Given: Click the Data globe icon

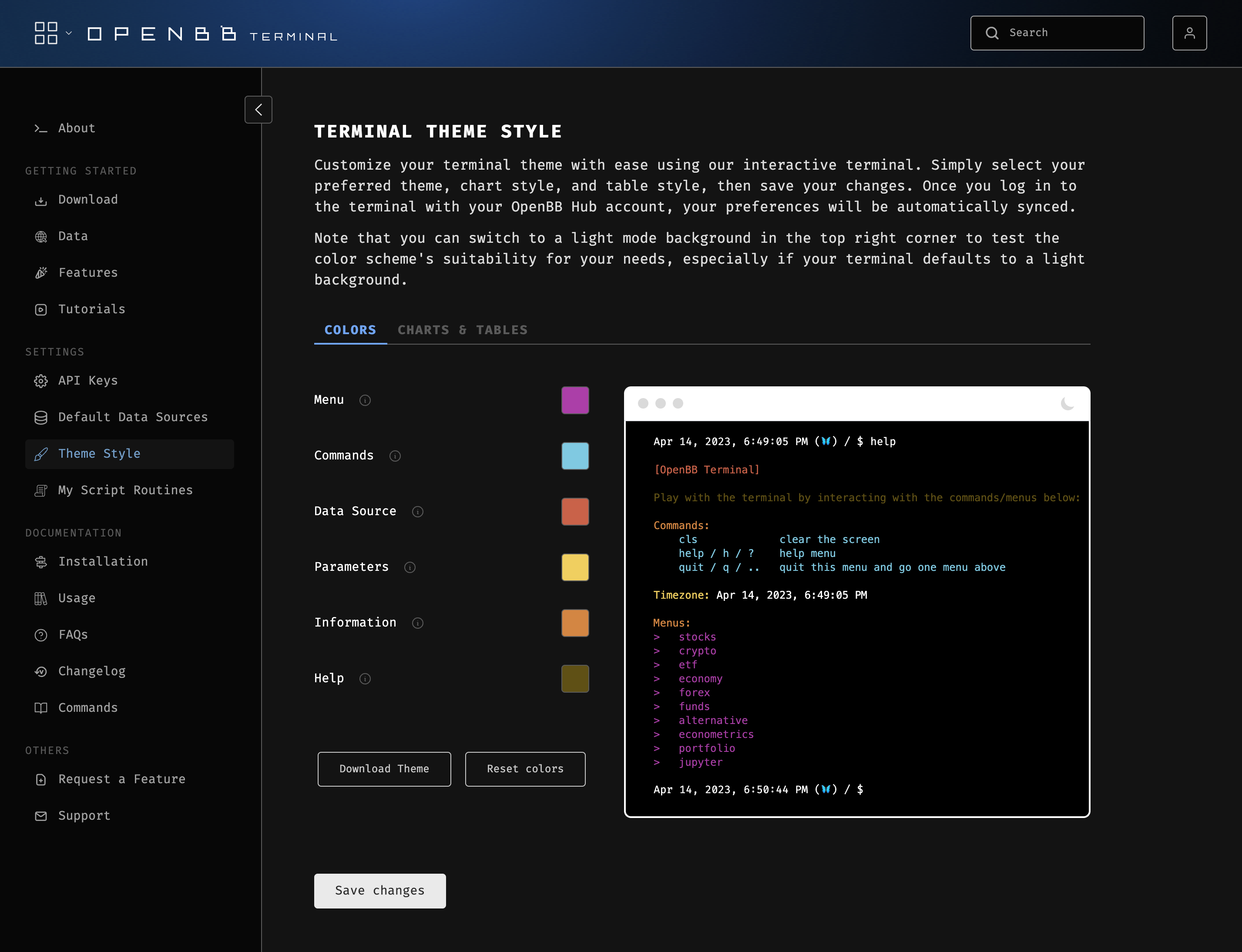Looking at the screenshot, I should point(41,236).
